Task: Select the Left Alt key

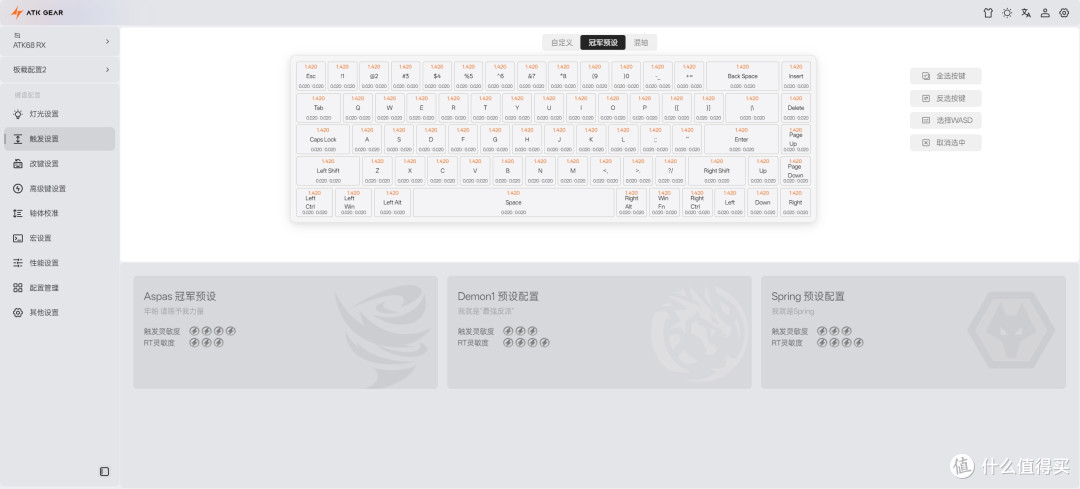Action: [393, 202]
